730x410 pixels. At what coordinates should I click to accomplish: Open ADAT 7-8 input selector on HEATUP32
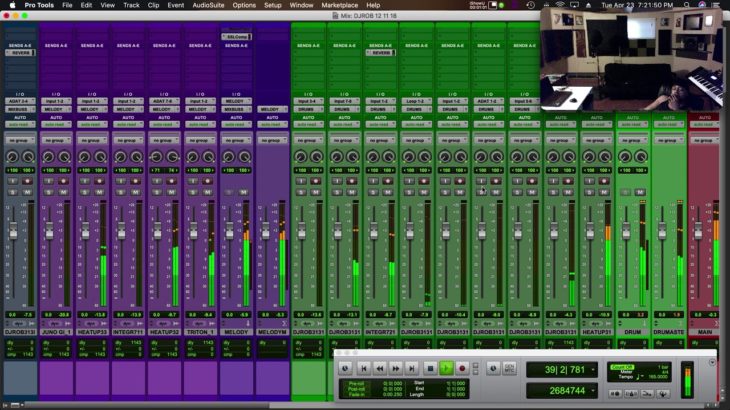point(164,101)
